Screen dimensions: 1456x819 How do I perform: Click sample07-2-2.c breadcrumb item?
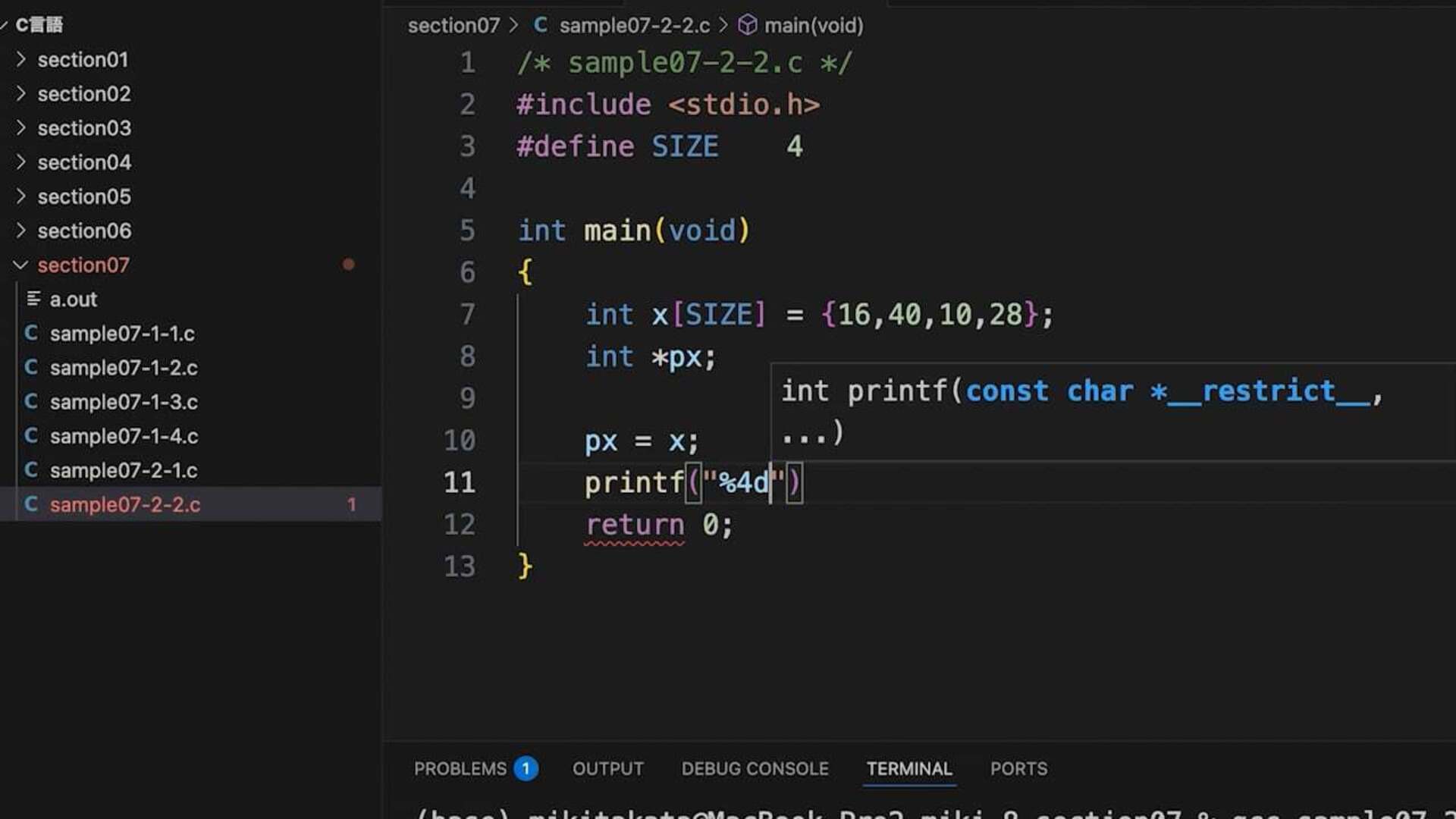click(634, 25)
